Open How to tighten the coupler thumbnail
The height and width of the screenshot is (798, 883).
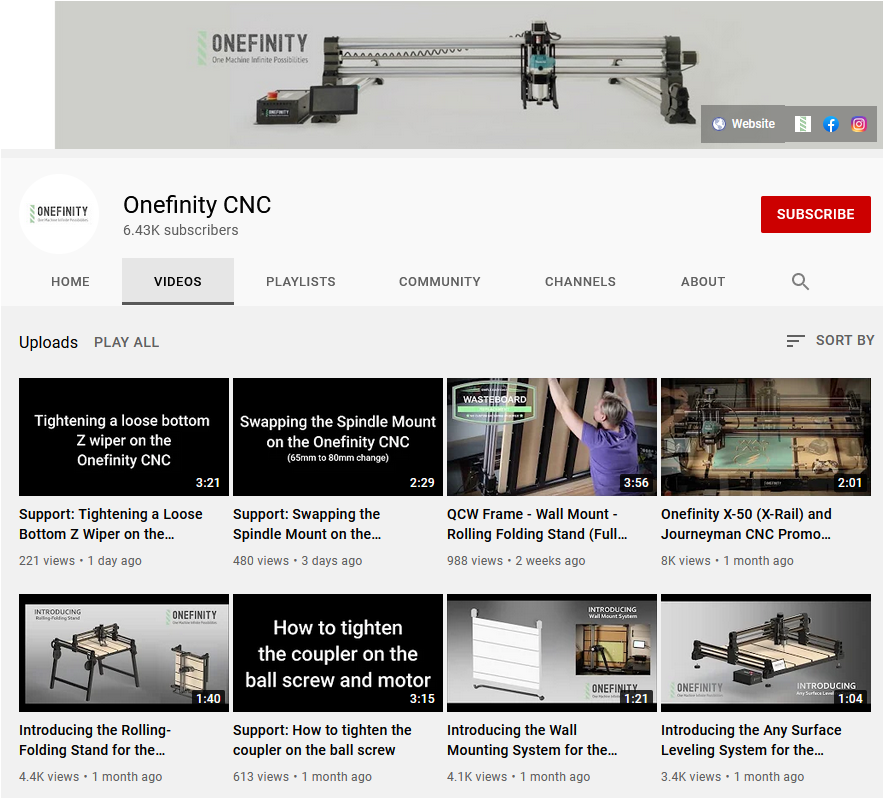338,653
